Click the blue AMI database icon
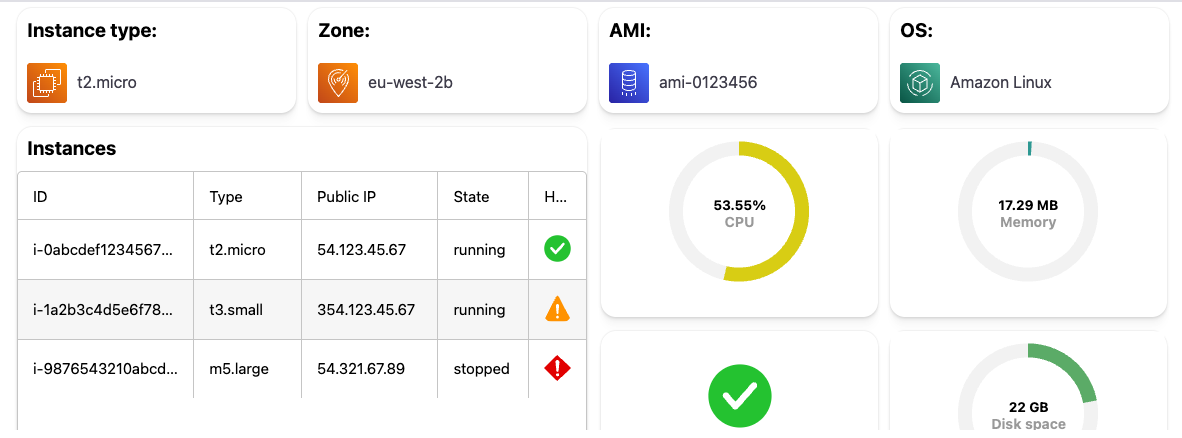Viewport: 1182px width, 438px height. tap(629, 83)
